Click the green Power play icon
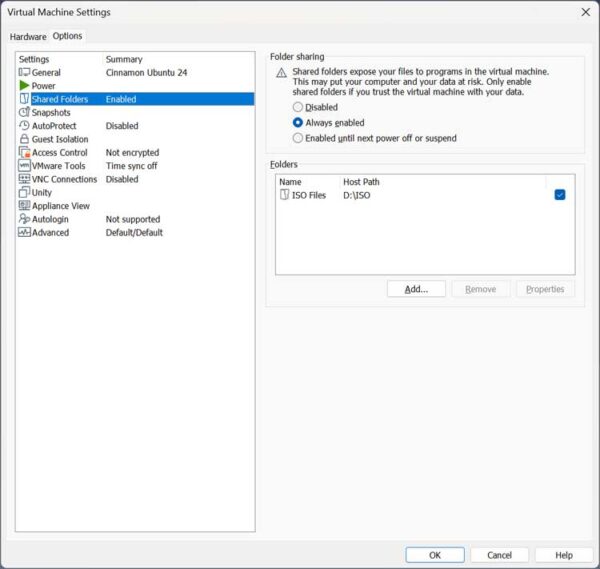This screenshot has height=569, width=600. (x=24, y=85)
